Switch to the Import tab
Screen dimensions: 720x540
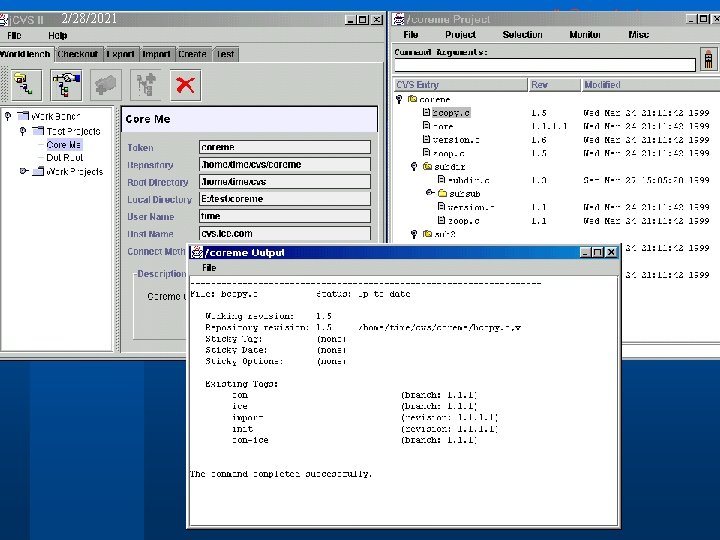[156, 54]
